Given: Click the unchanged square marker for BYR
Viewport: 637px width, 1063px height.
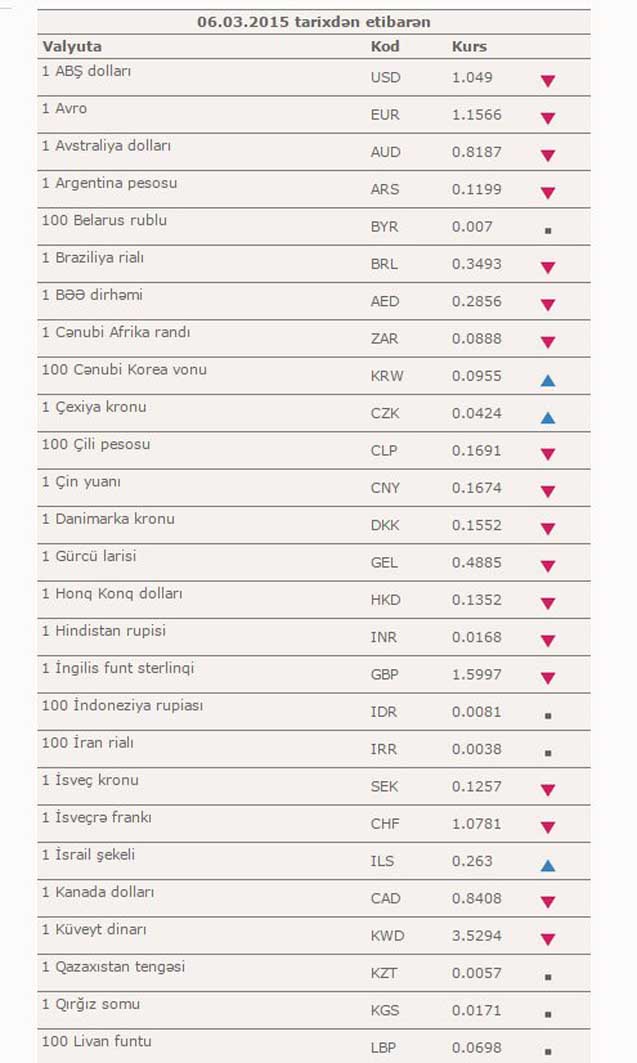Looking at the screenshot, I should coord(548,230).
